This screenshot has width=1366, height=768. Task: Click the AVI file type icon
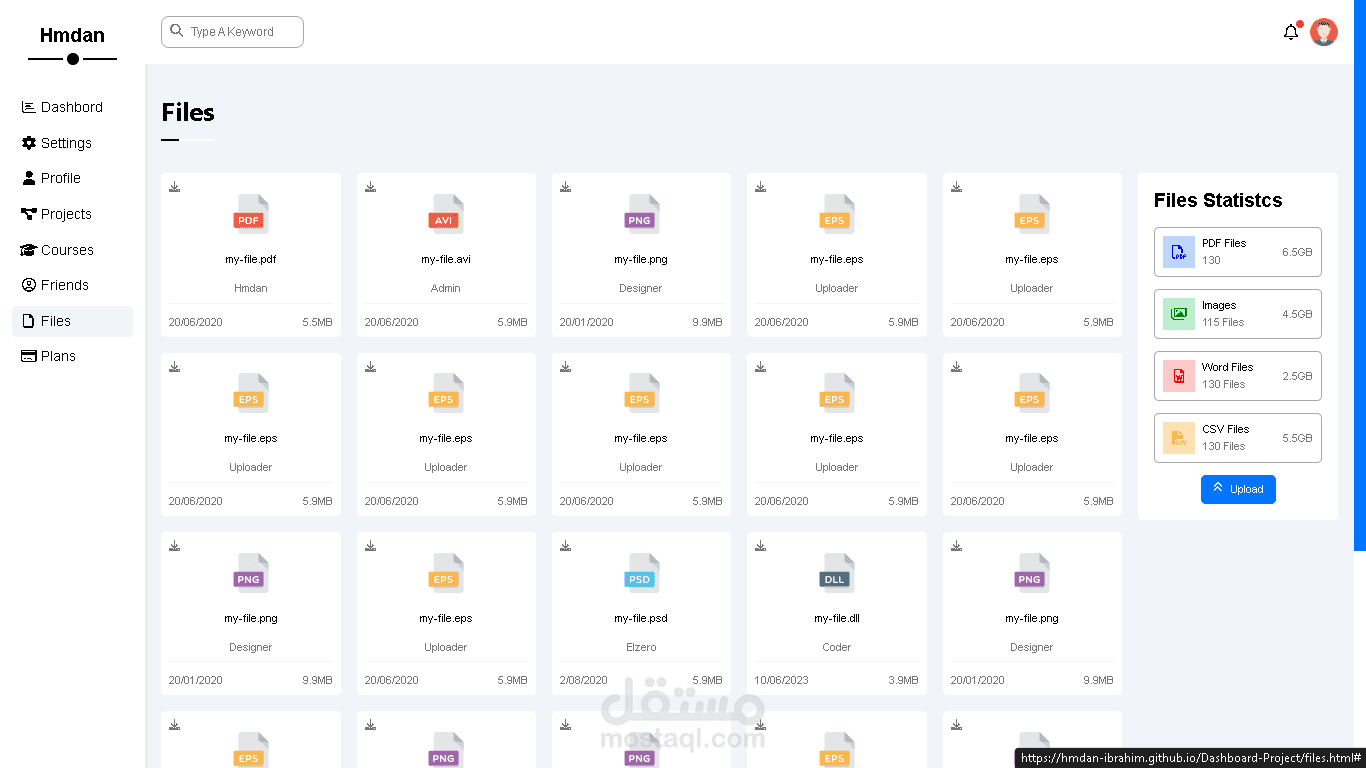tap(445, 214)
